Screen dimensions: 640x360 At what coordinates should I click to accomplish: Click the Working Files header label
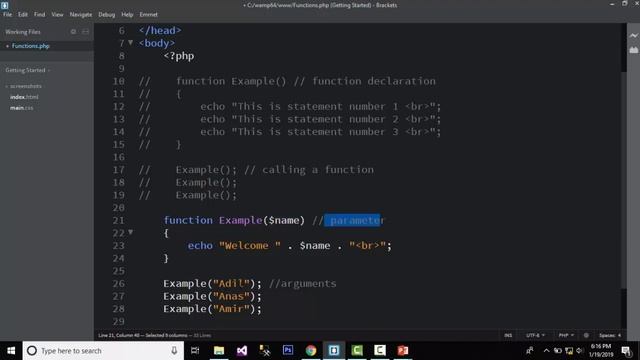point(23,32)
